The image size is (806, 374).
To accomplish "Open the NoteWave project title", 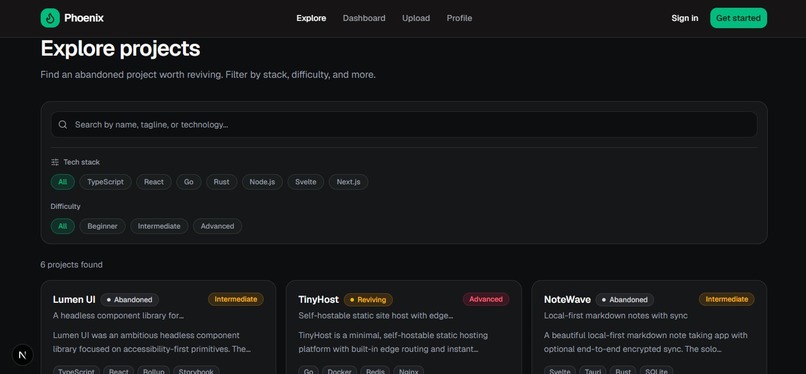I will (567, 300).
